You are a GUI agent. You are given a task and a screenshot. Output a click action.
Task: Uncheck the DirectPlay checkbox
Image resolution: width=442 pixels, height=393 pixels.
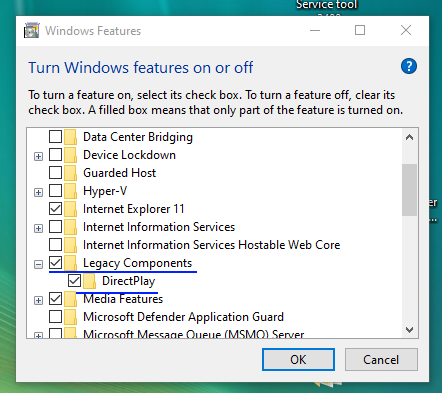(x=74, y=281)
